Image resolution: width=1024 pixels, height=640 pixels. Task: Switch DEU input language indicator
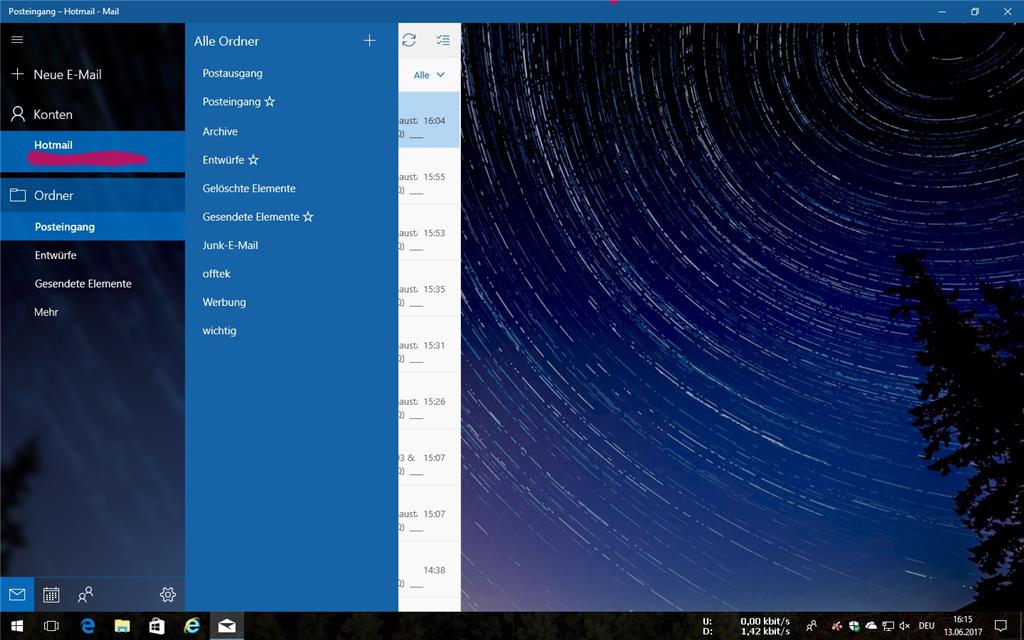pyautogui.click(x=926, y=626)
